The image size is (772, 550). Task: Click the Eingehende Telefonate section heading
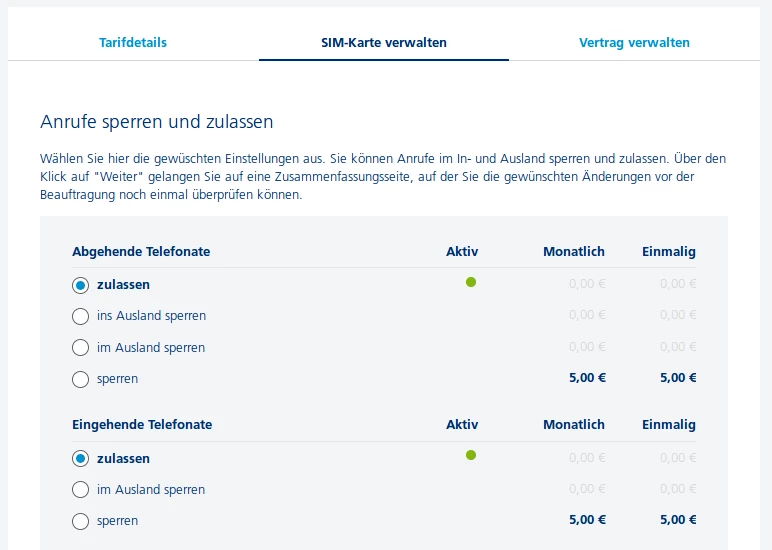142,425
